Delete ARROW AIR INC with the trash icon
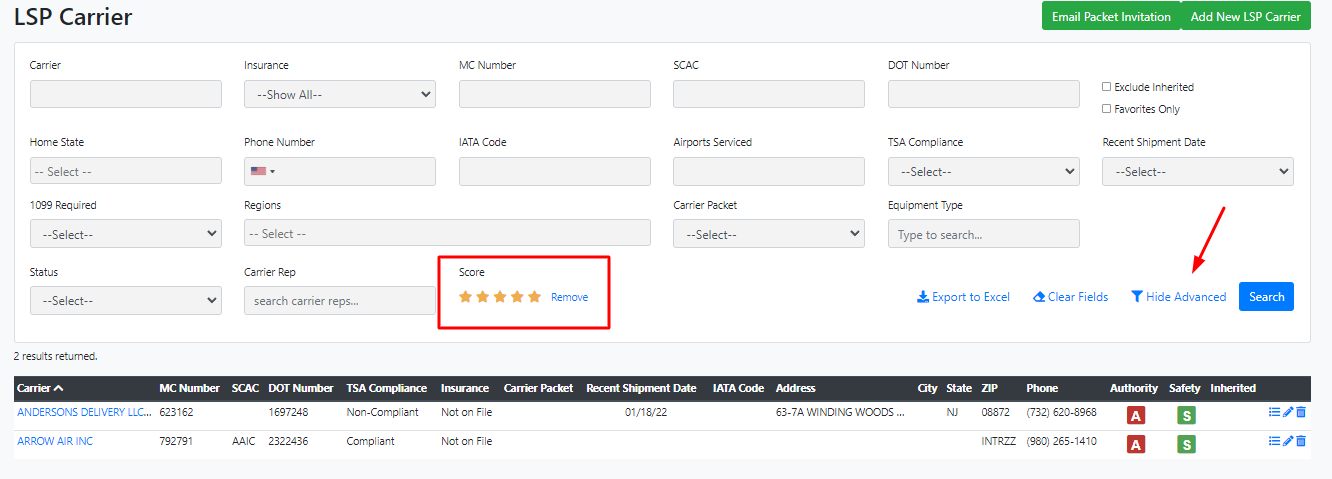This screenshot has width=1332, height=479. point(1301,441)
